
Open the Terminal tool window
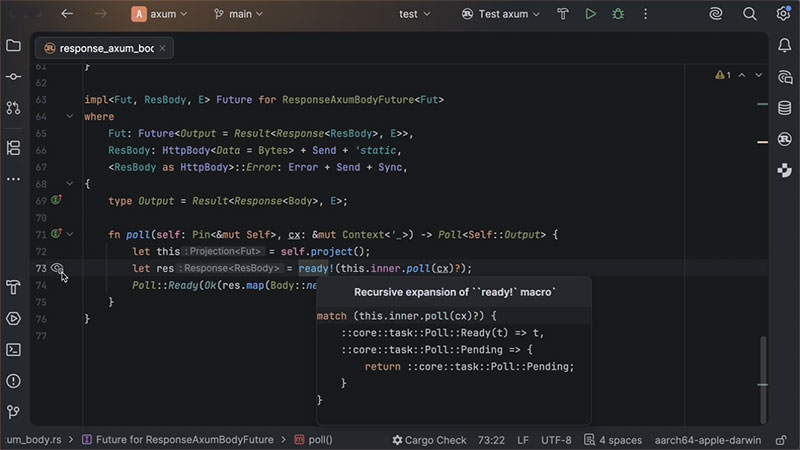[x=13, y=349]
